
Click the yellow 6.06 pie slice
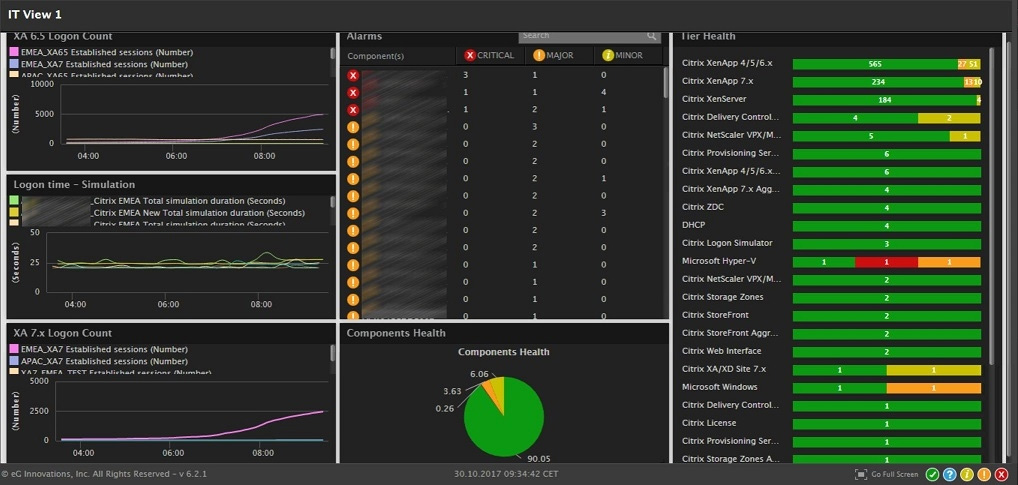point(498,390)
